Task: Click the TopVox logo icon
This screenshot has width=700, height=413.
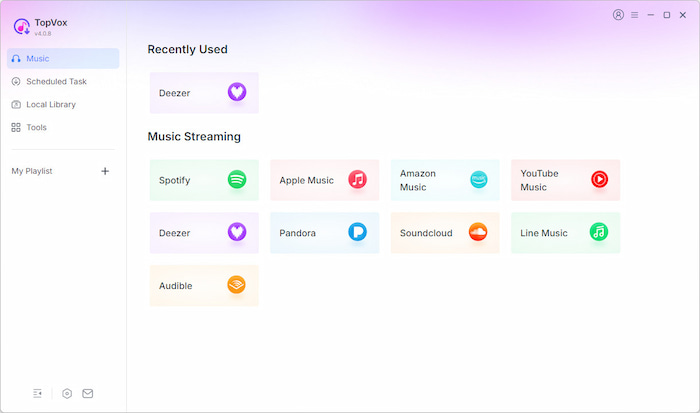Action: (22, 26)
